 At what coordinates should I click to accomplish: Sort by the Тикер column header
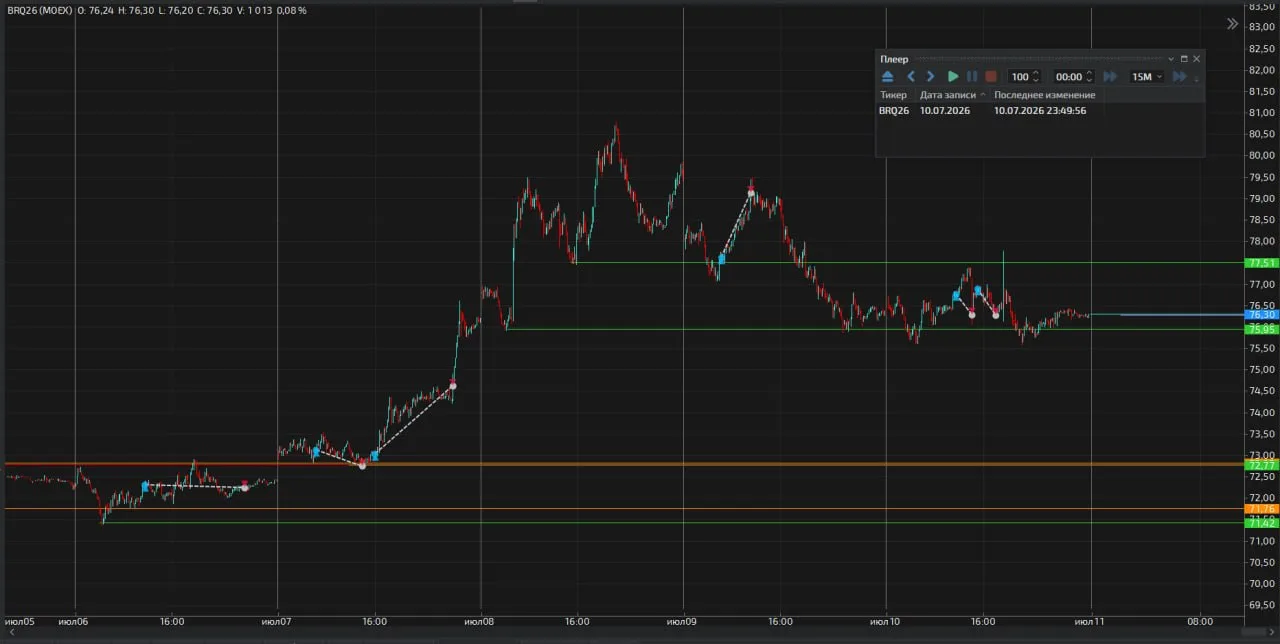click(x=893, y=95)
